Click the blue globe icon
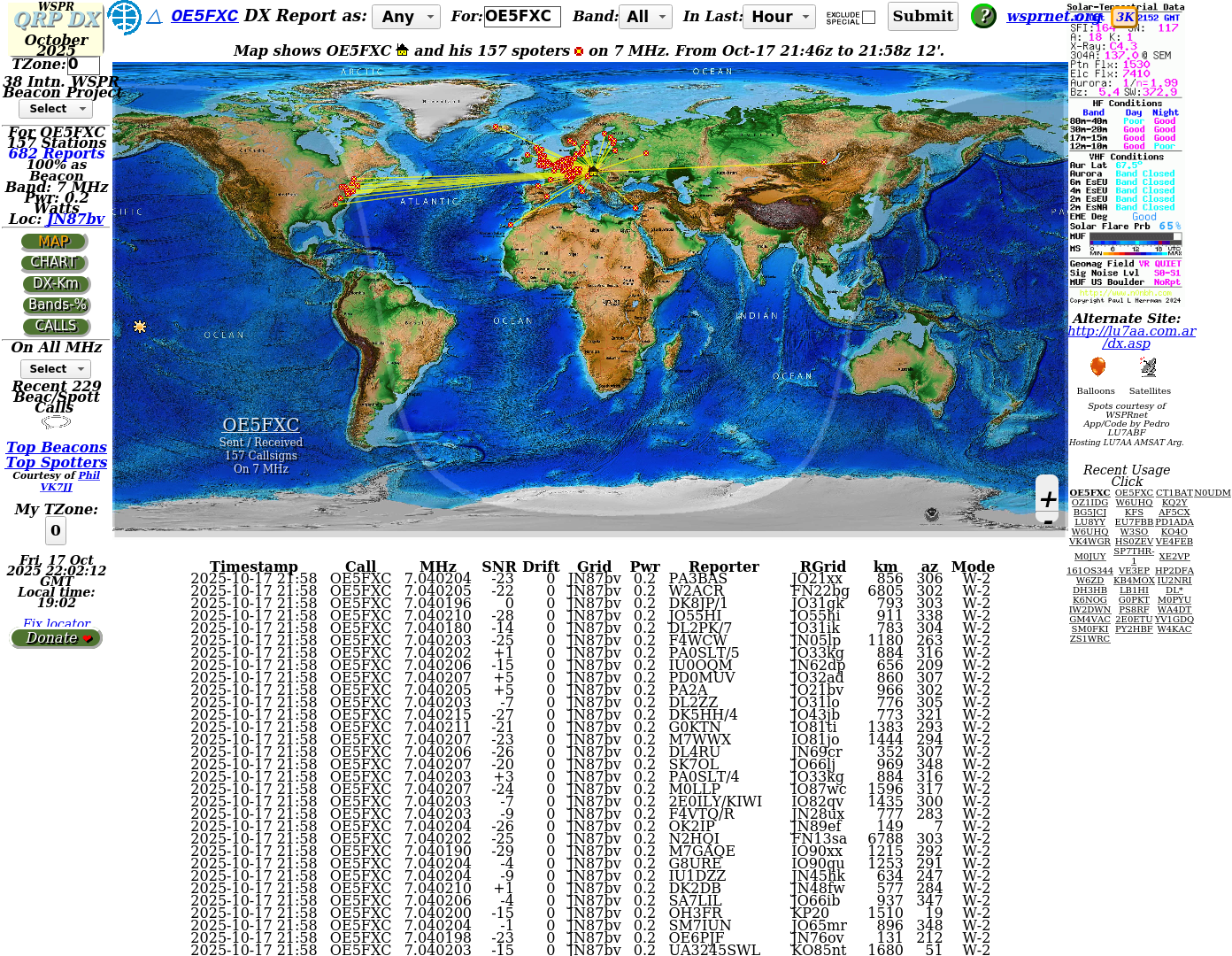The height and width of the screenshot is (956, 1232). 125,17
